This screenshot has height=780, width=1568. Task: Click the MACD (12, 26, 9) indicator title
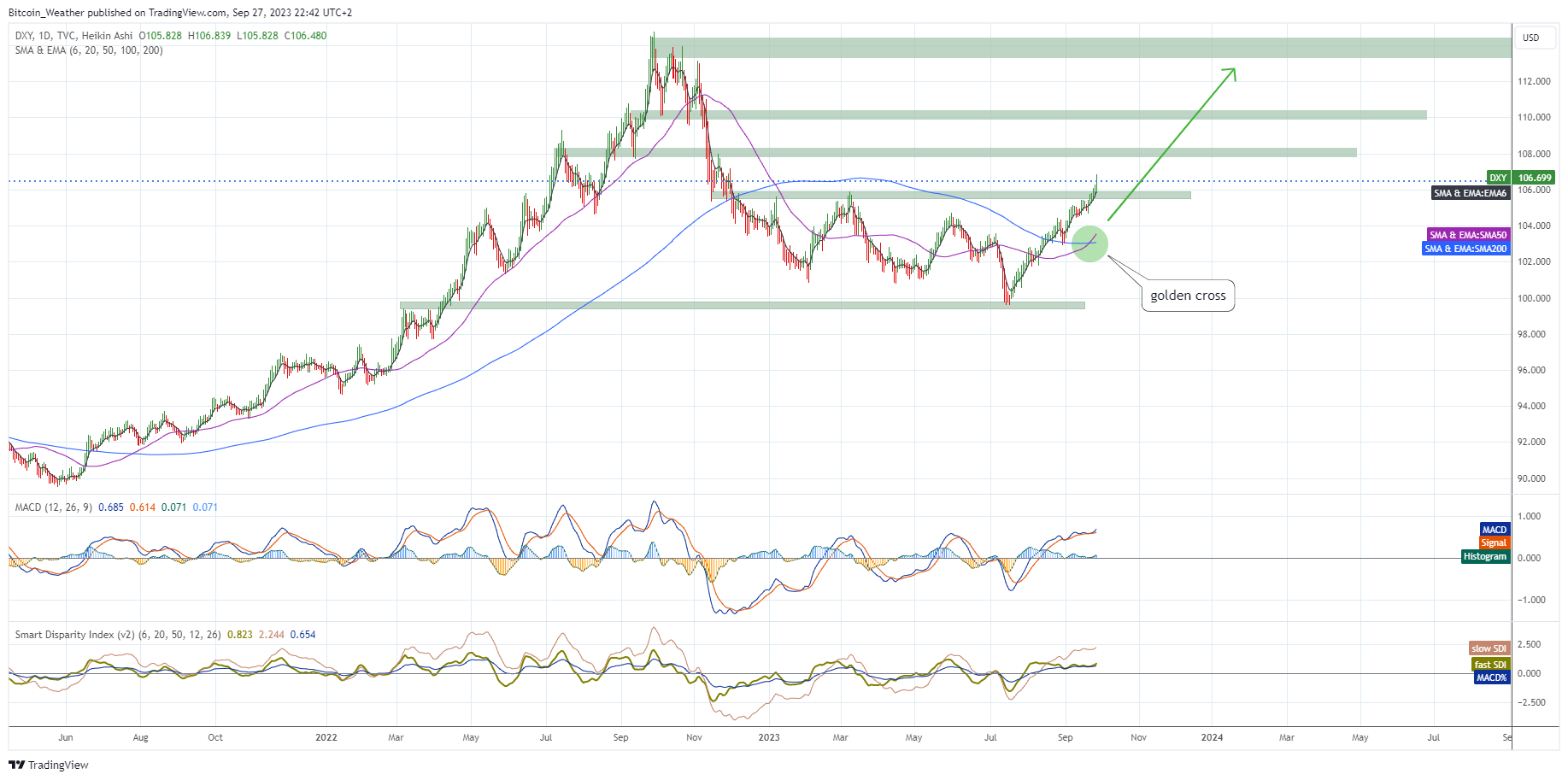click(53, 507)
